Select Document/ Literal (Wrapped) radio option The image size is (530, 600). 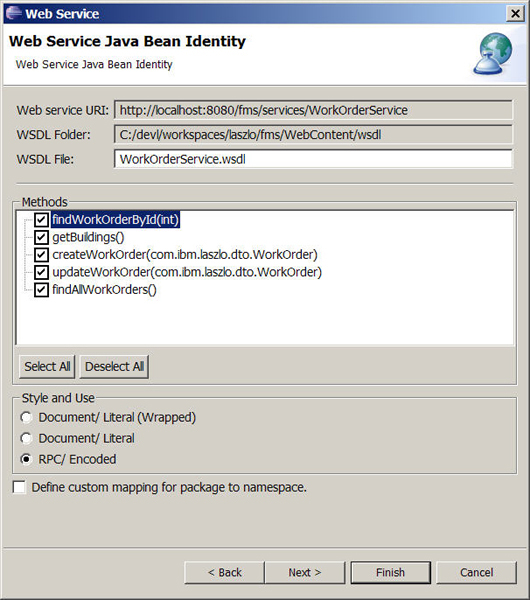coord(26,417)
